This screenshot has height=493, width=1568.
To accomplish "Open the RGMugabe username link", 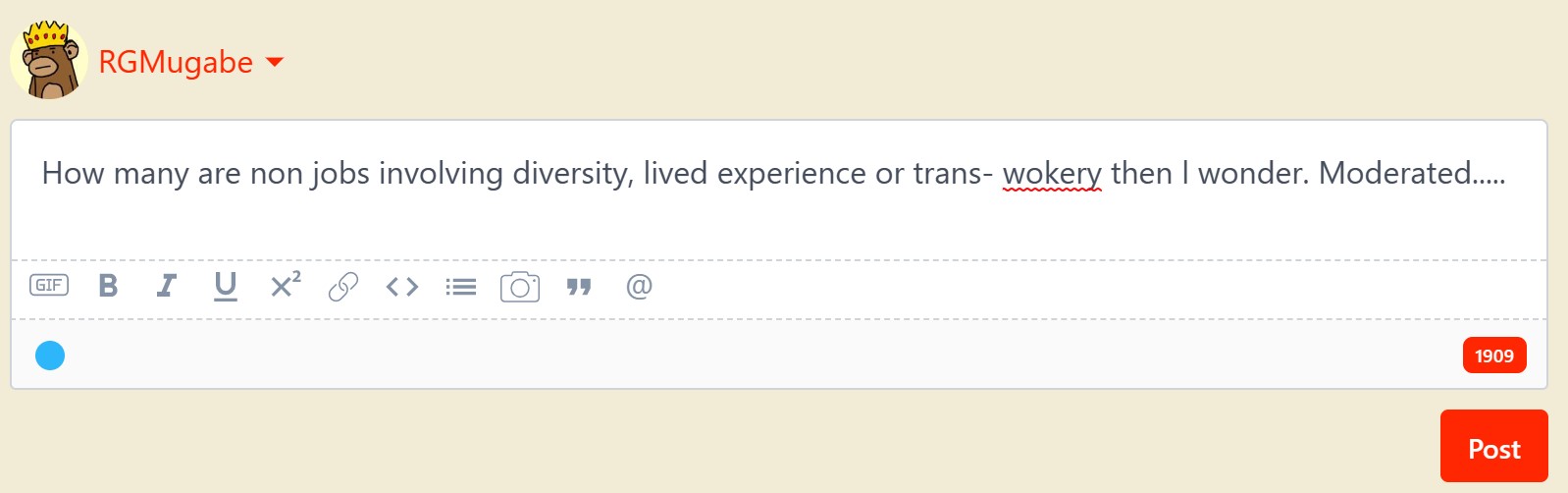I will pyautogui.click(x=176, y=62).
